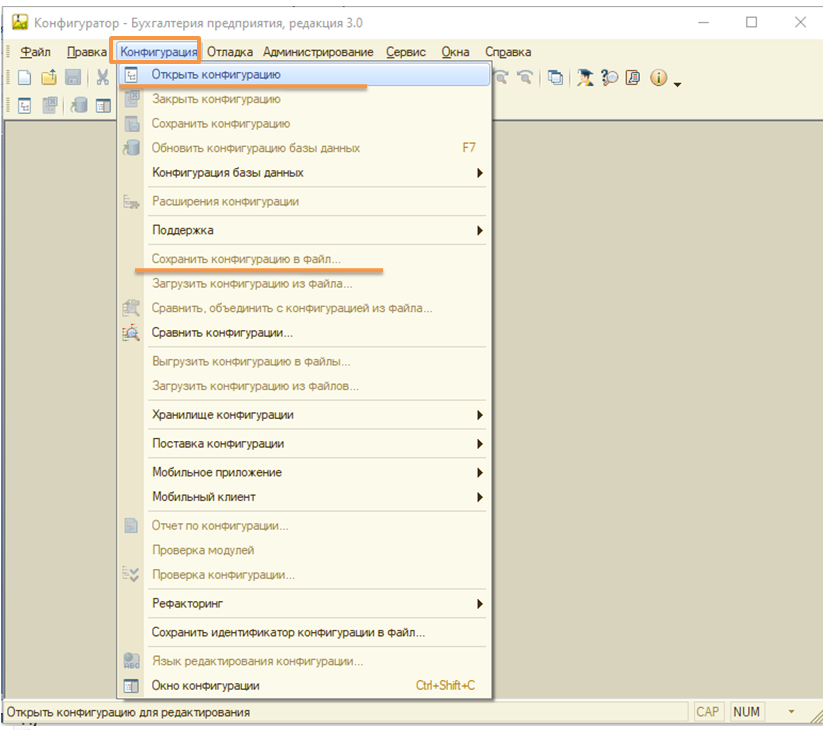Open toolbar options arrow beside info icon
Screen dimensions: 829x730
click(x=678, y=84)
